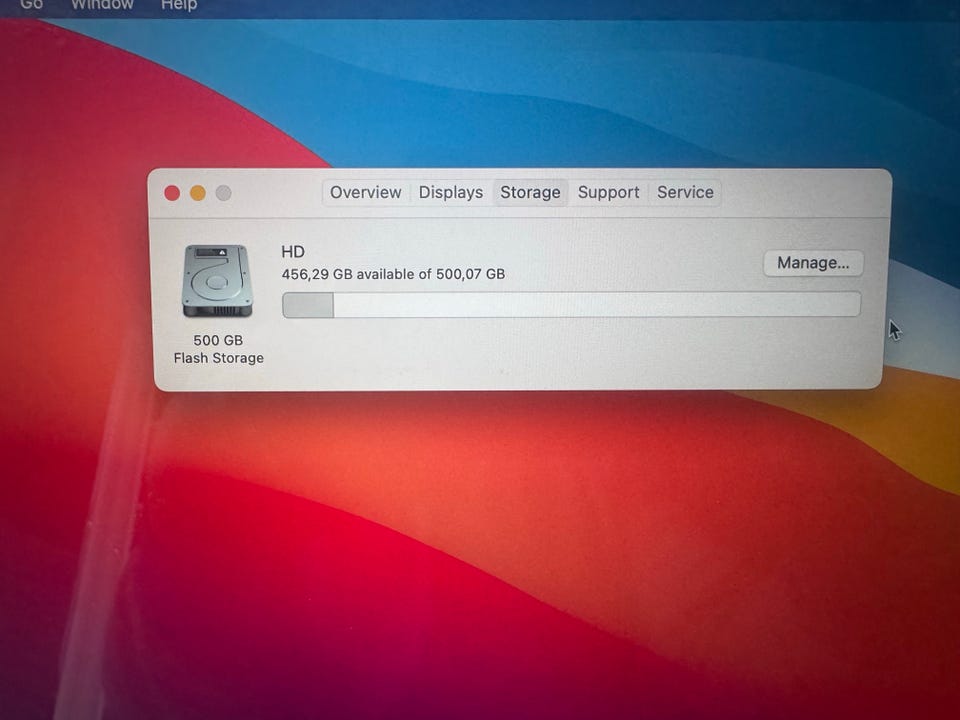Click the gray zoom window button

tap(223, 193)
